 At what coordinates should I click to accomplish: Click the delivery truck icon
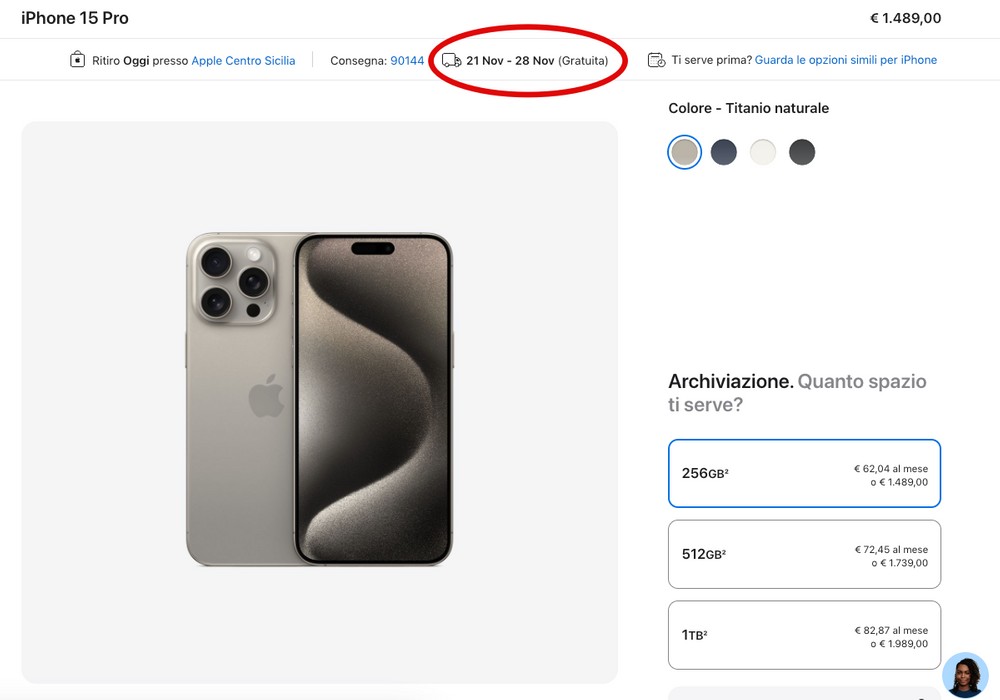(x=451, y=60)
